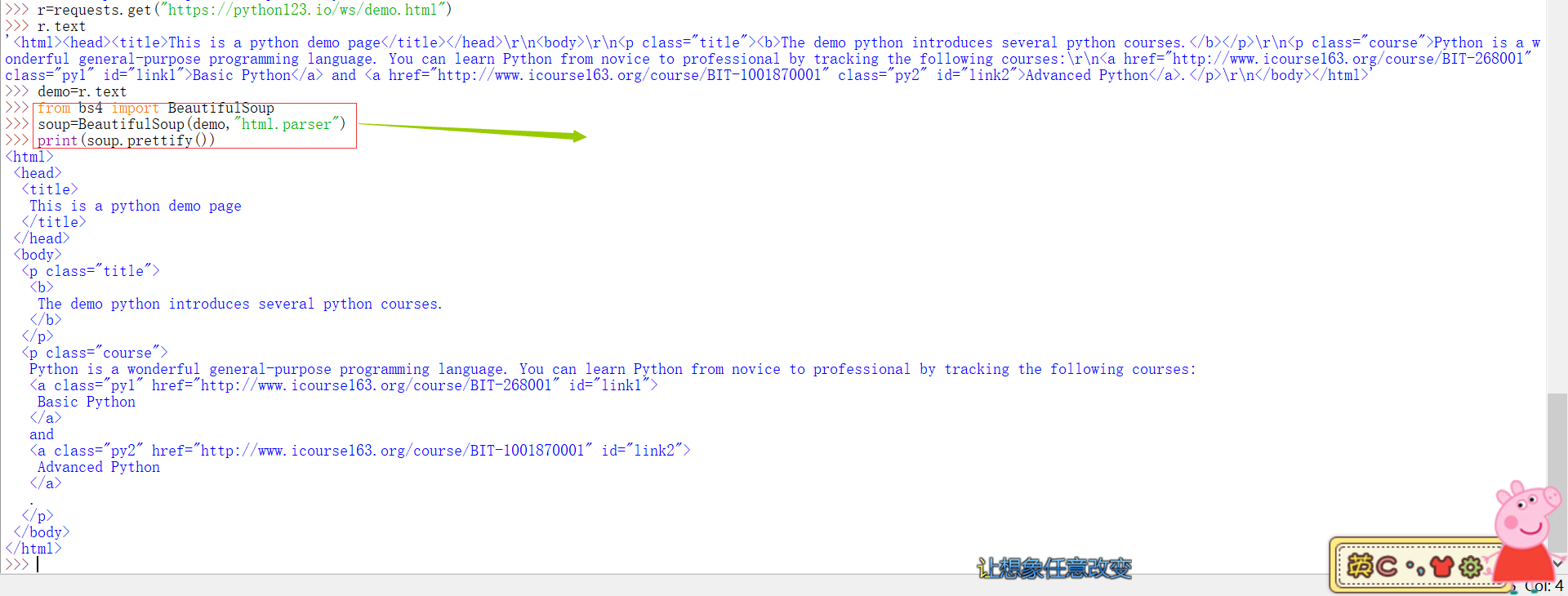Screen dimensions: 1568x596
Task: Toggle the IME punctuation mode icon
Action: click(1415, 567)
